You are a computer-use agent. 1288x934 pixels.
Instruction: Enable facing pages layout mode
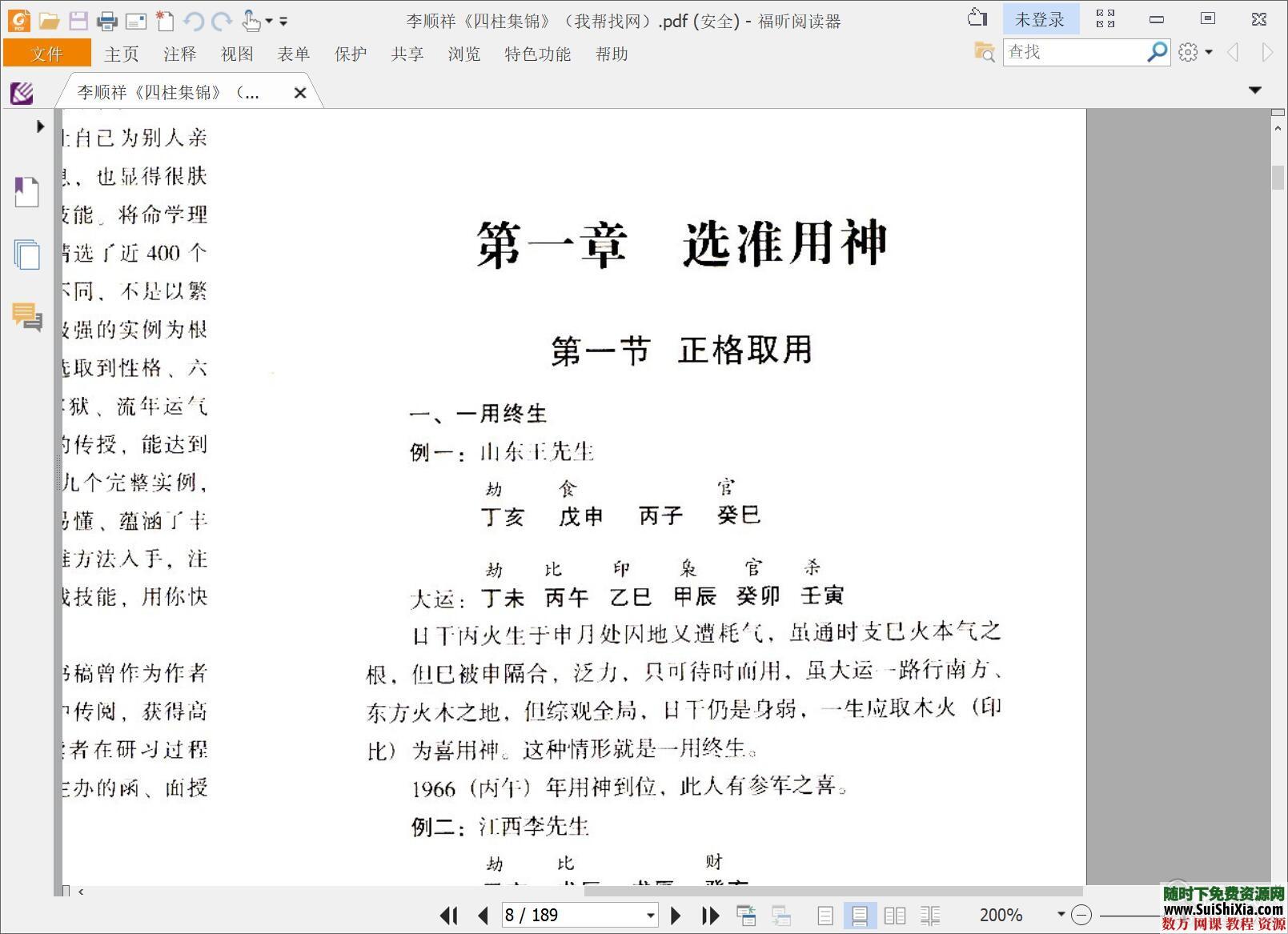pyautogui.click(x=895, y=915)
